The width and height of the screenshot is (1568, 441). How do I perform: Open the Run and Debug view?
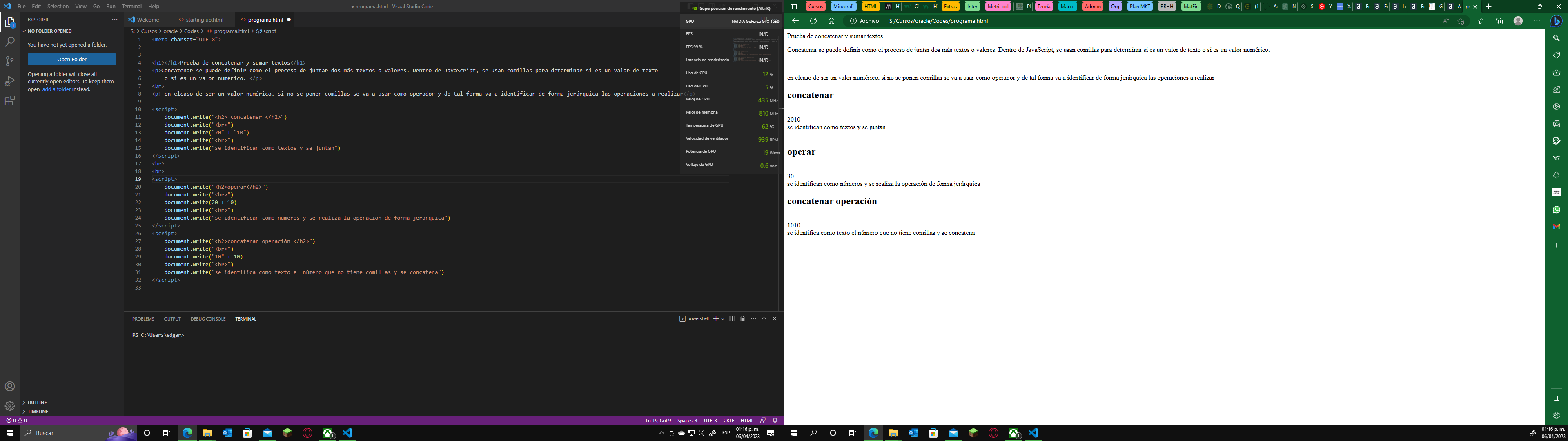[10, 81]
